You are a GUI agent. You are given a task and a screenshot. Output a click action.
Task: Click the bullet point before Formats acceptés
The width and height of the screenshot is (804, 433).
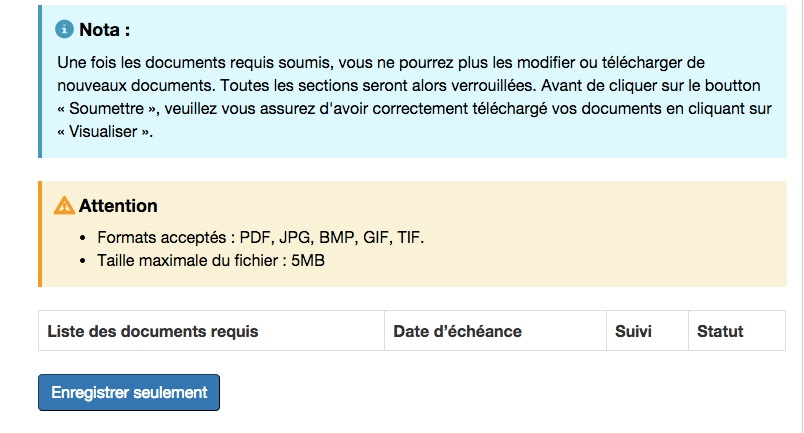point(83,238)
